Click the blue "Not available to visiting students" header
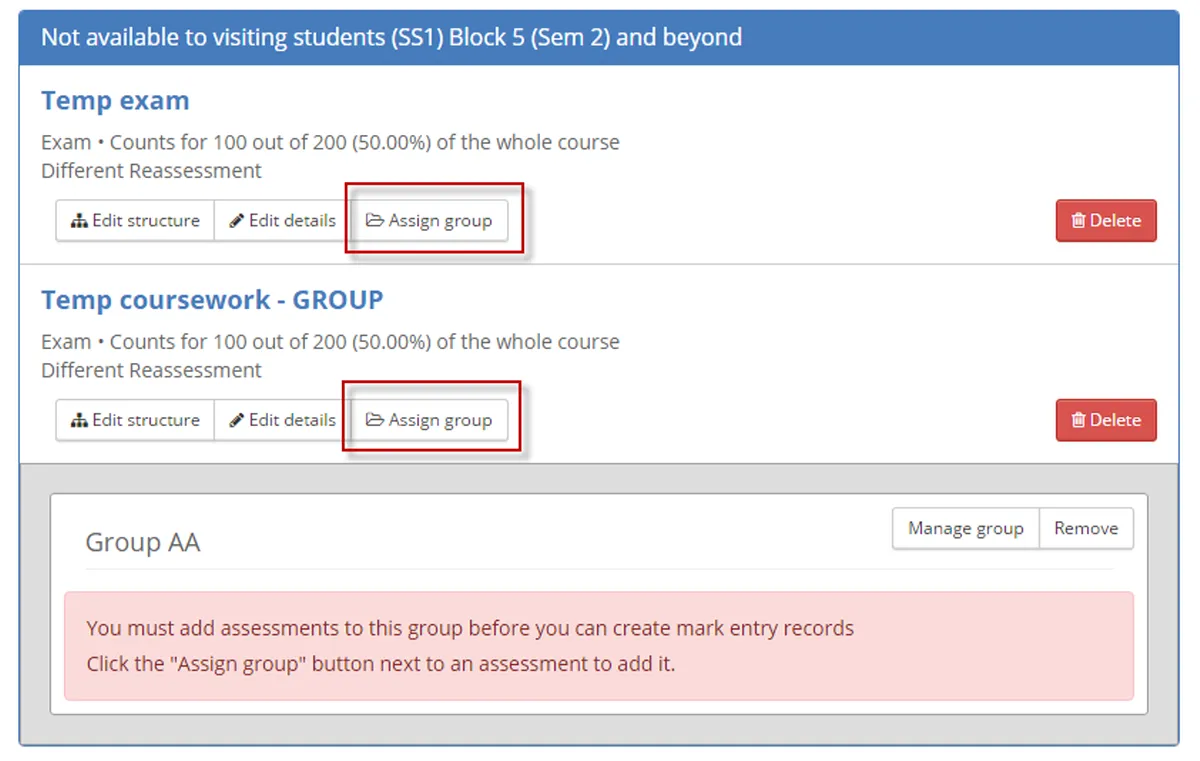1200x761 pixels. pyautogui.click(x=391, y=38)
